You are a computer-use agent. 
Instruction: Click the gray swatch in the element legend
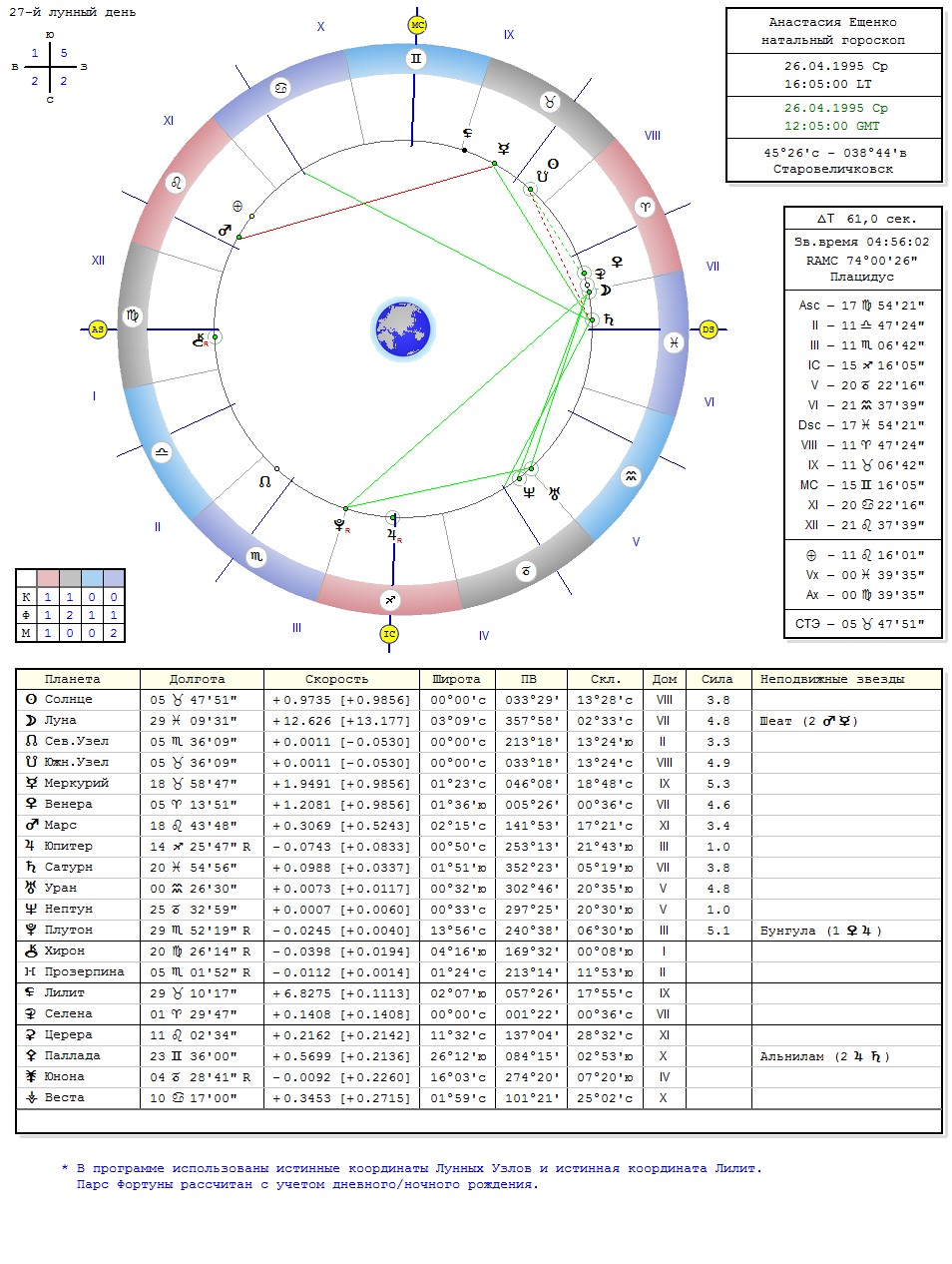tap(70, 579)
